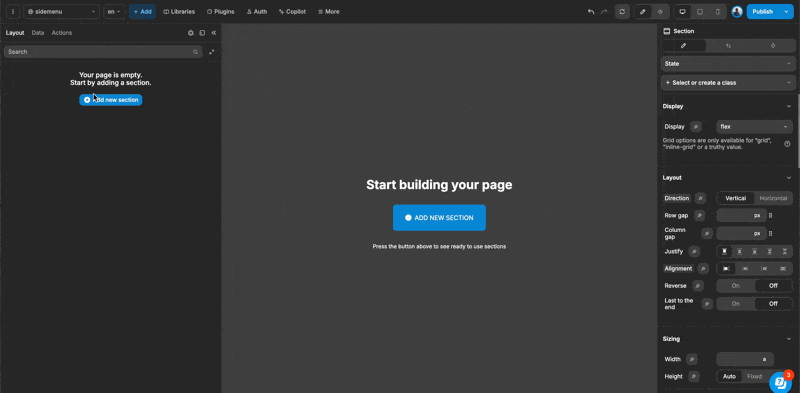Open the settings arrows tab in Section panel
This screenshot has width=800, height=393.
728,45
